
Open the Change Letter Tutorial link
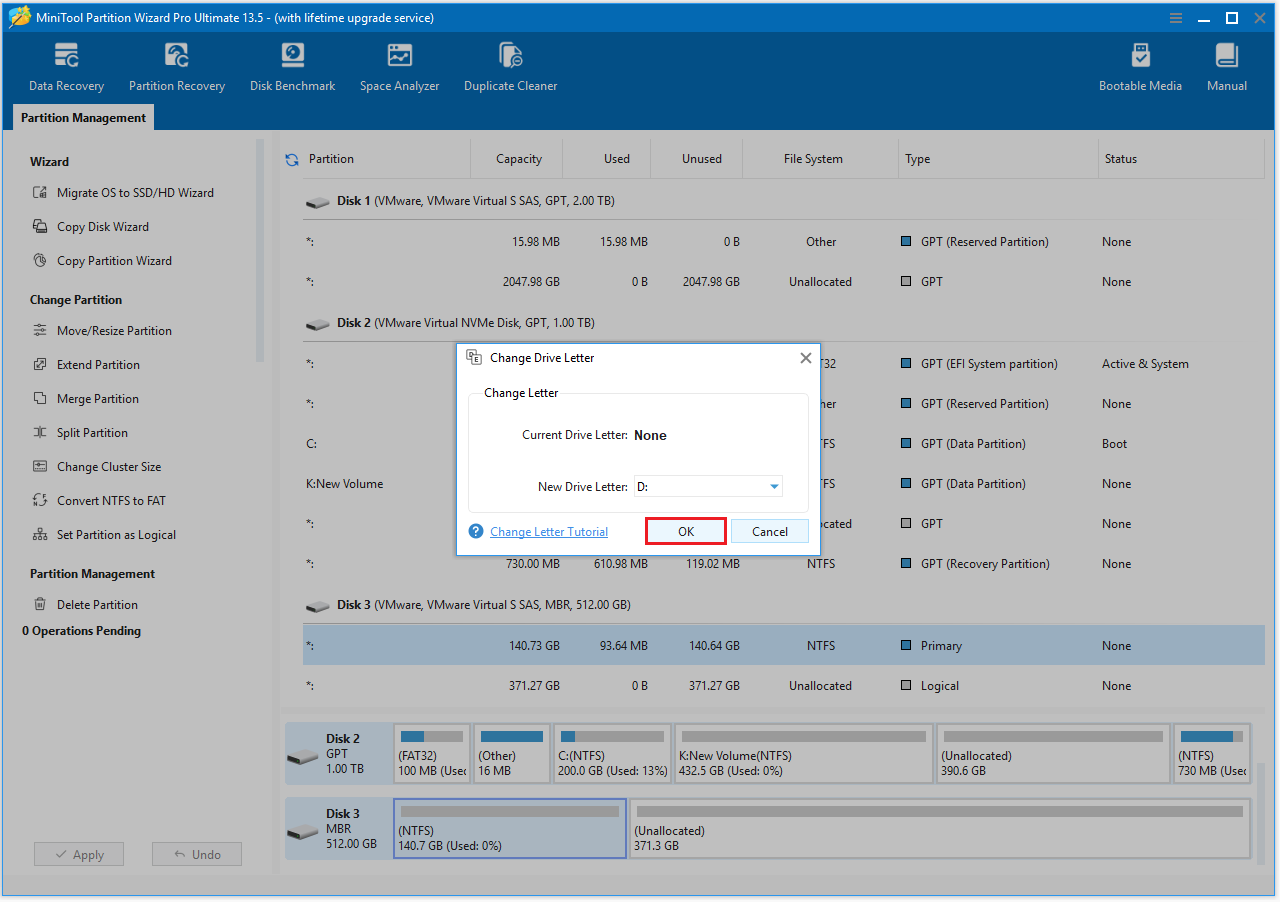click(x=548, y=531)
